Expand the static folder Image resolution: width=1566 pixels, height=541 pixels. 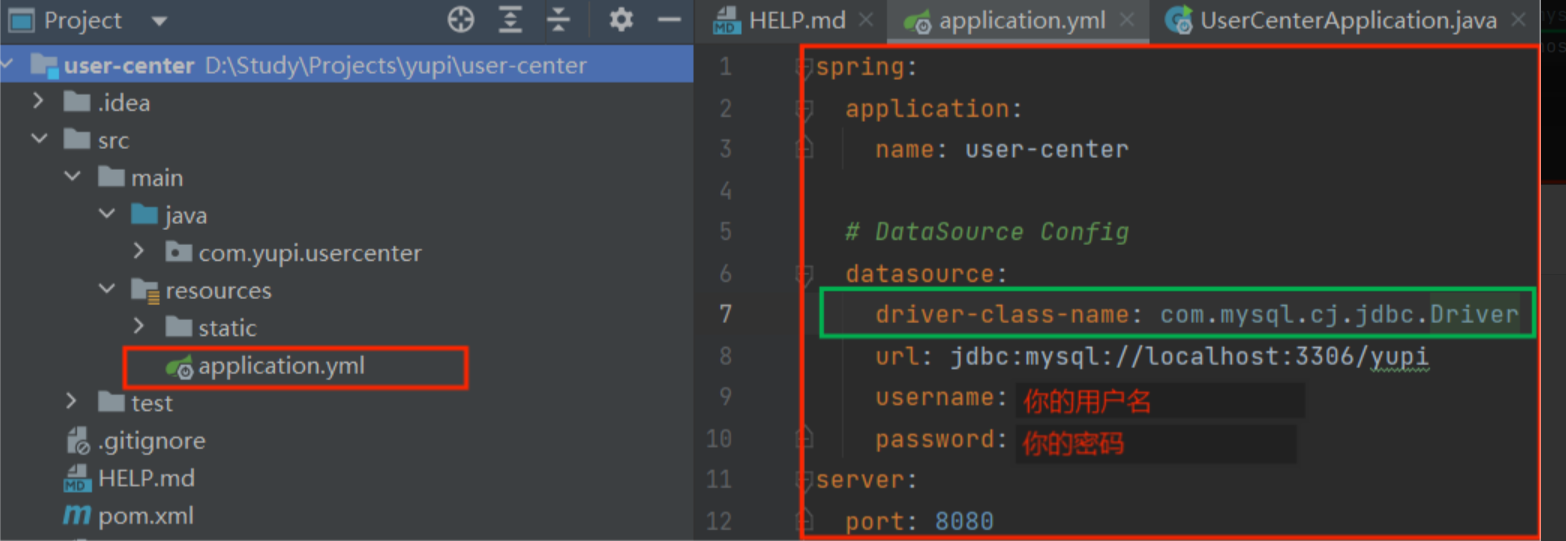click(x=139, y=327)
